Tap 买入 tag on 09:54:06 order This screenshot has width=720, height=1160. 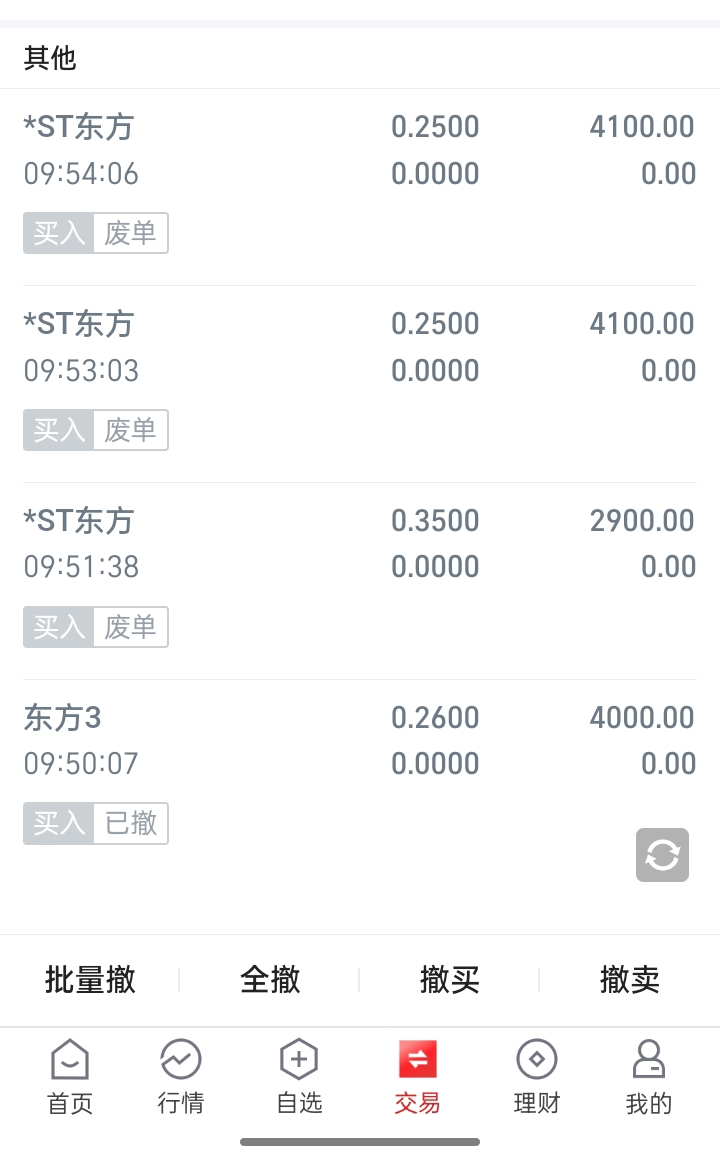(x=58, y=233)
